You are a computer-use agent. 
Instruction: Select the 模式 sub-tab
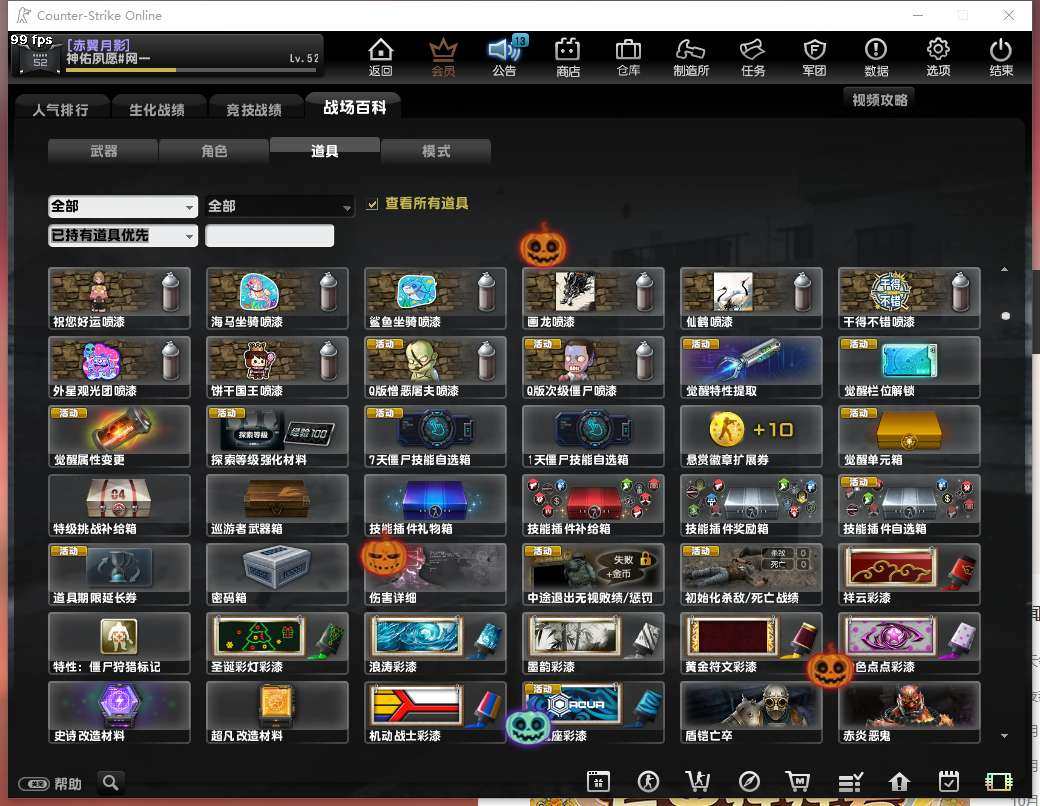[x=436, y=151]
